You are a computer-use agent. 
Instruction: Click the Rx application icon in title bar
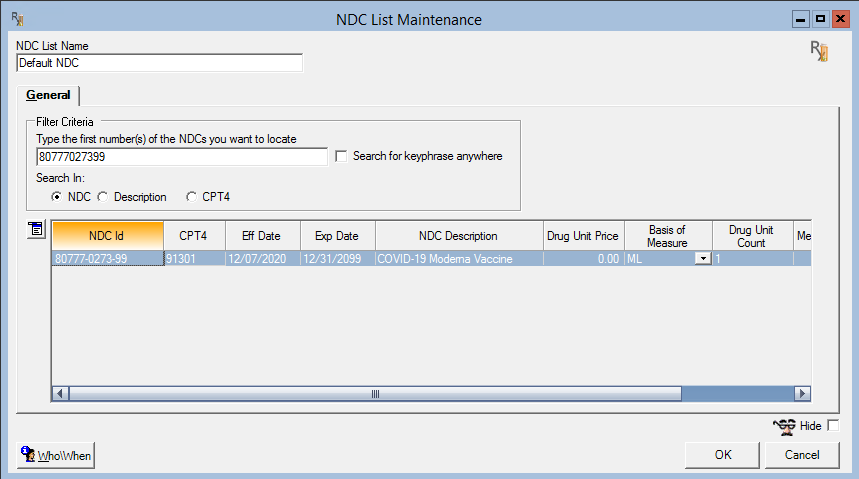[18, 19]
